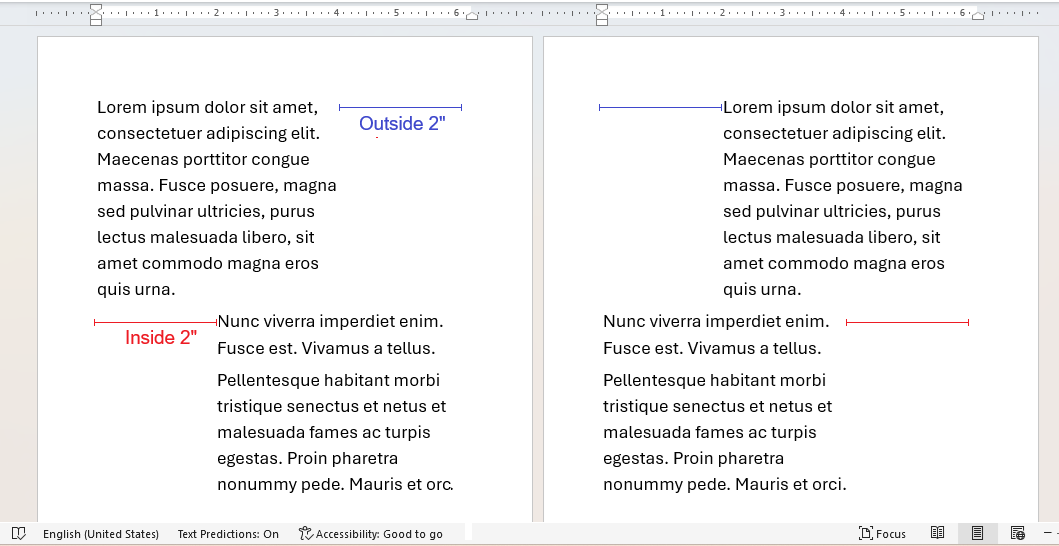Select left indent box on first page ruler
Viewport: 1059px width, 546px height.
[96, 22]
